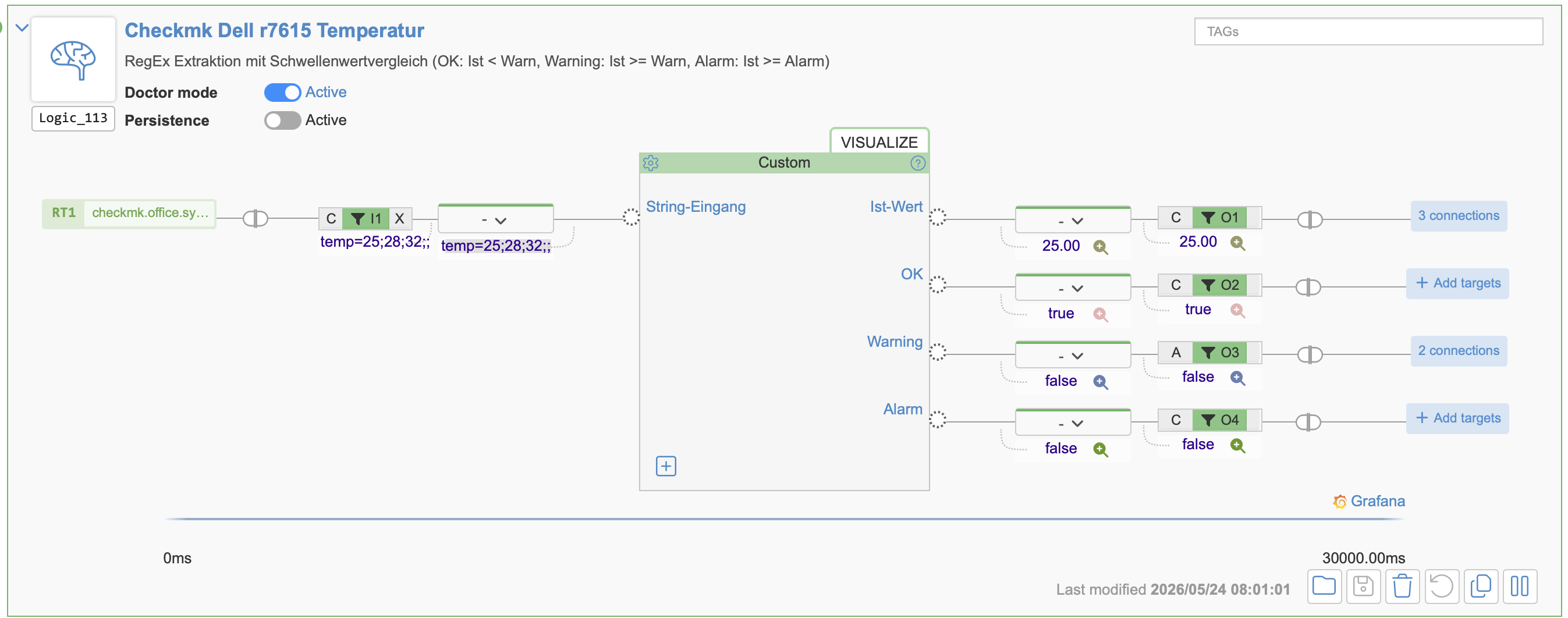Viewport: 1568px width, 618px height.
Task: Click the magnifier beneath the O2 filter
Action: point(1237,311)
